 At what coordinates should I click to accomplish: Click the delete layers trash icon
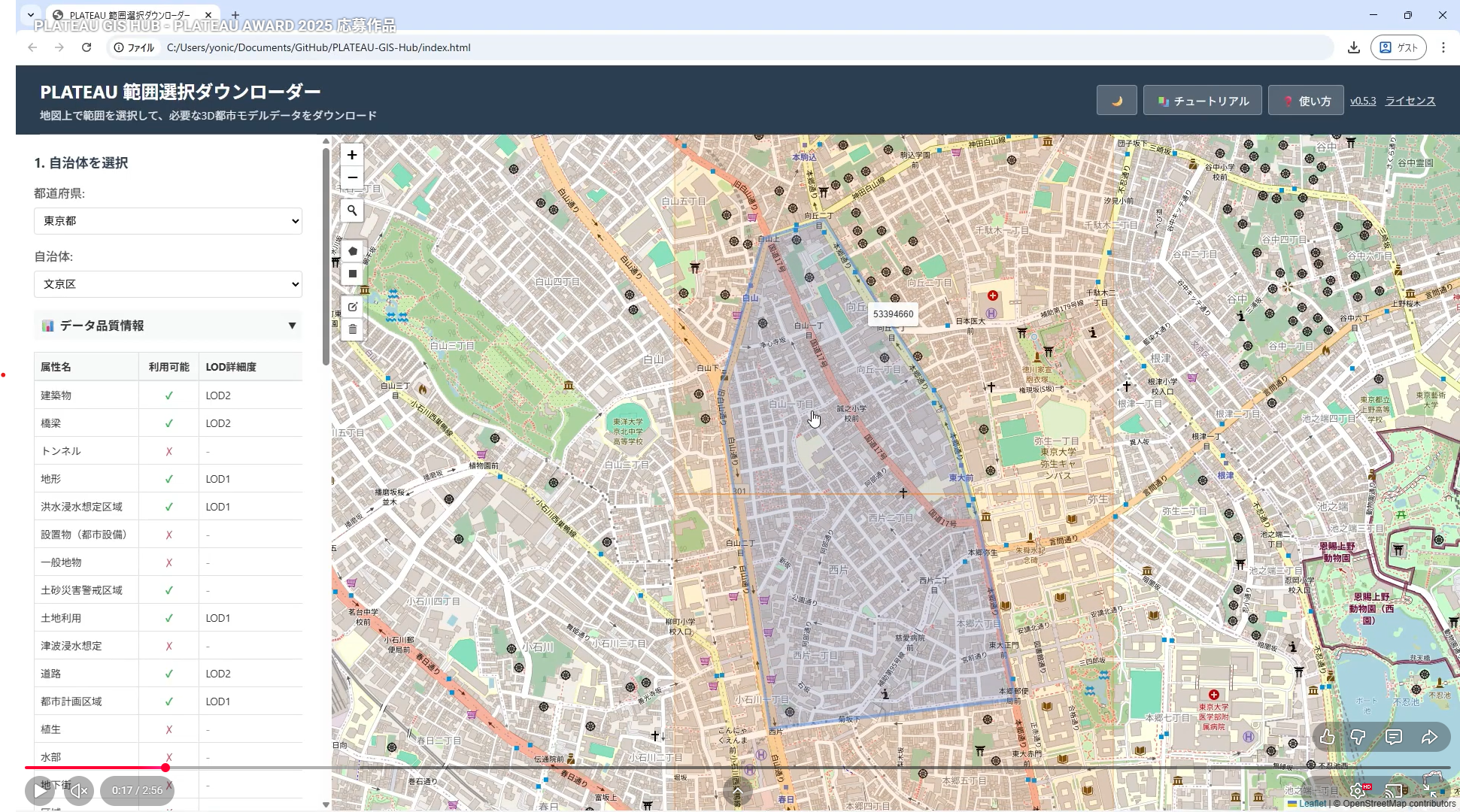point(352,329)
